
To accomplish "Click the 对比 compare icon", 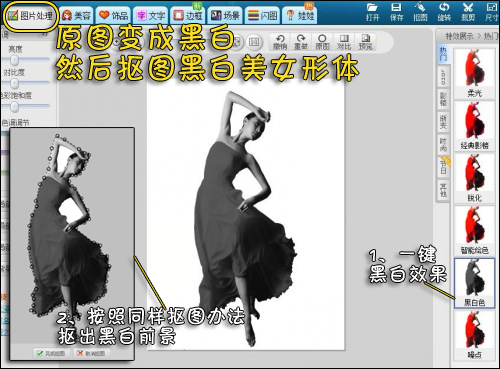I will 344,42.
